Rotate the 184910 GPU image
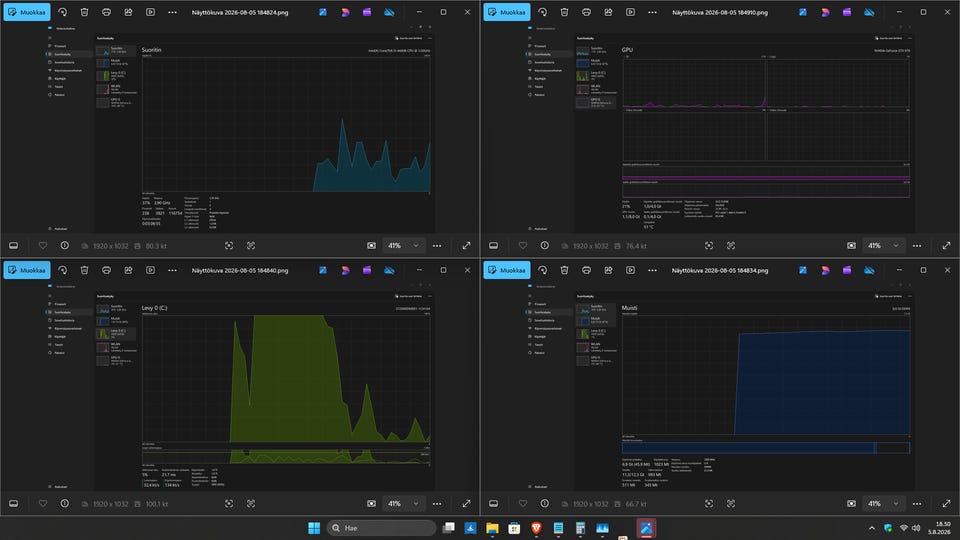Image resolution: width=960 pixels, height=540 pixels. tap(542, 12)
